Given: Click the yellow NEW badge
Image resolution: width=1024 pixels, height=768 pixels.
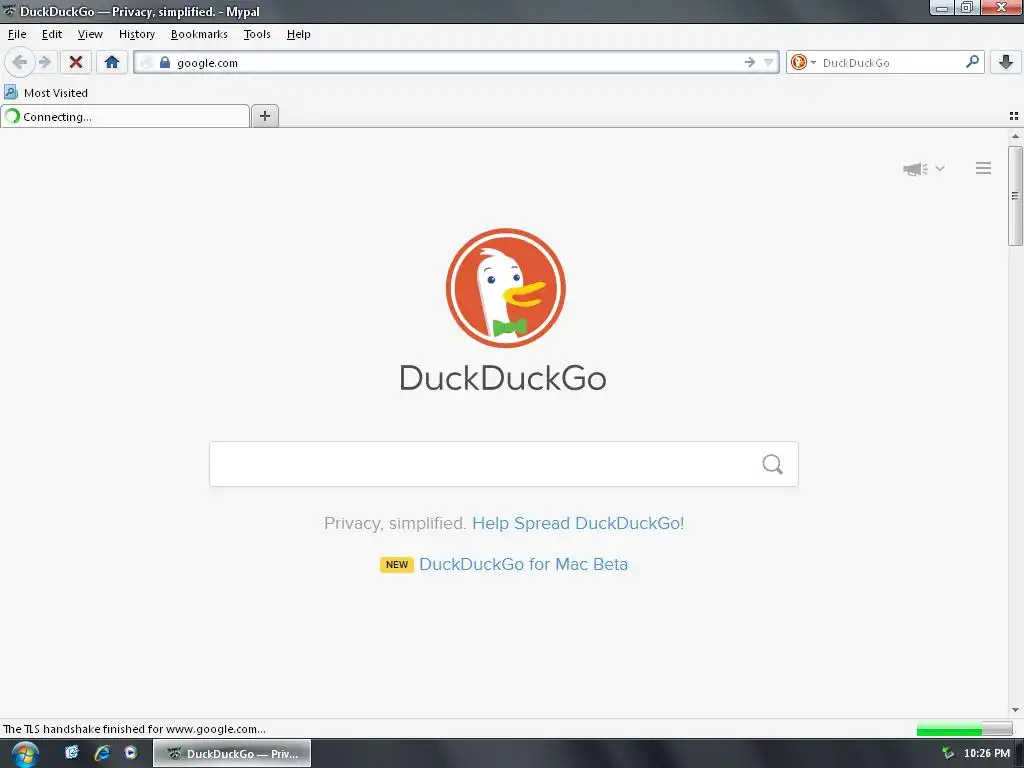Looking at the screenshot, I should [396, 565].
